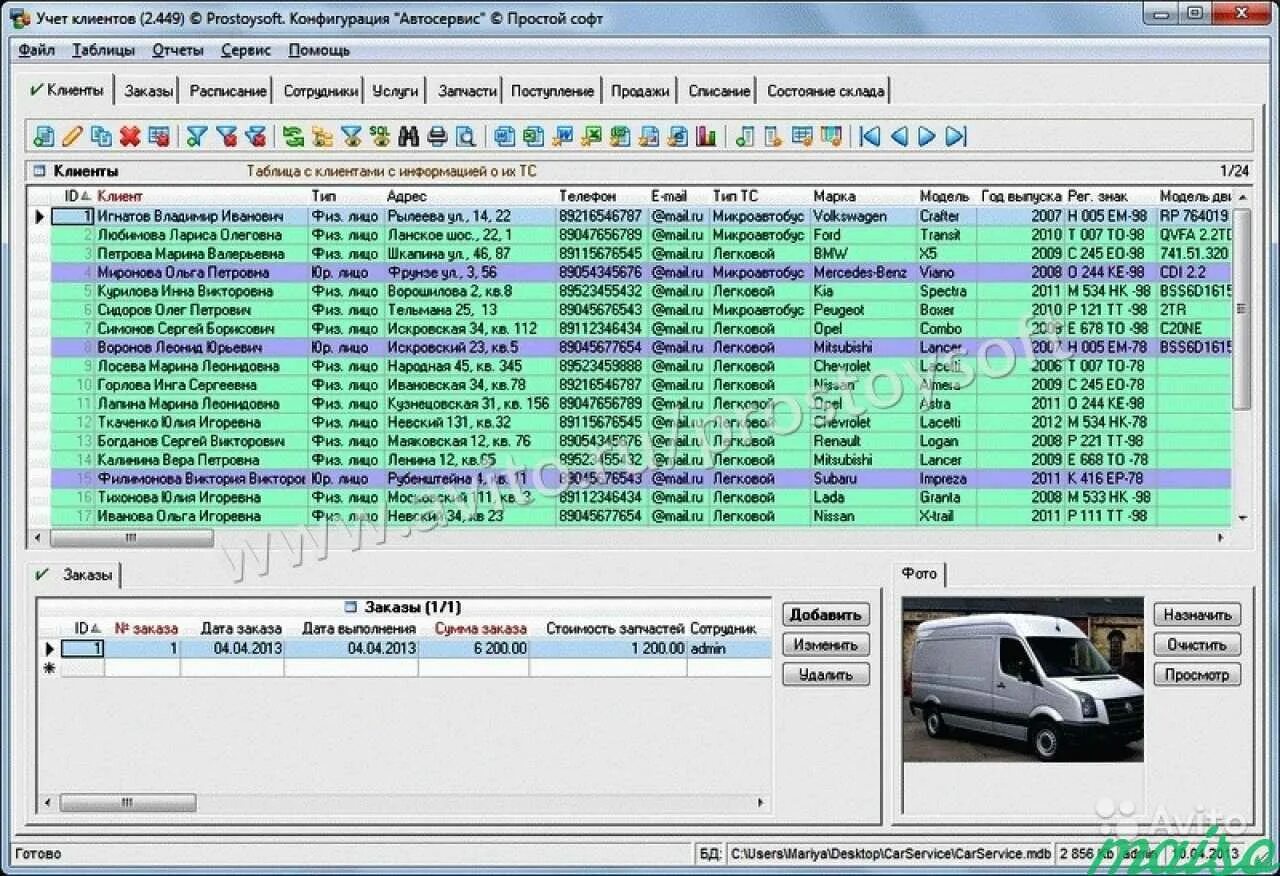1280x876 pixels.
Task: Click the print preview magnifier icon
Action: (465, 136)
